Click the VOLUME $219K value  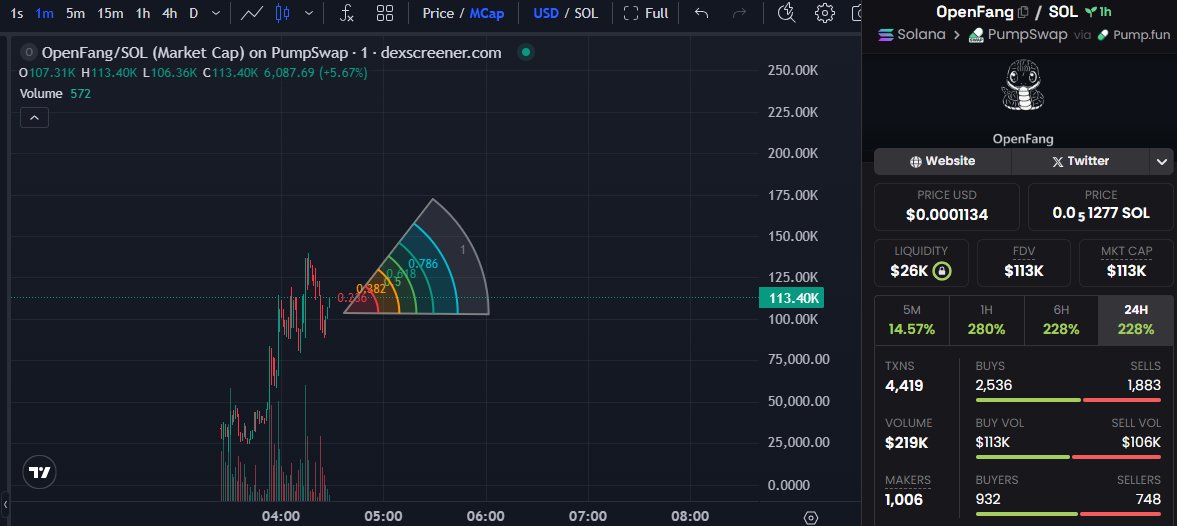pyautogui.click(x=907, y=443)
